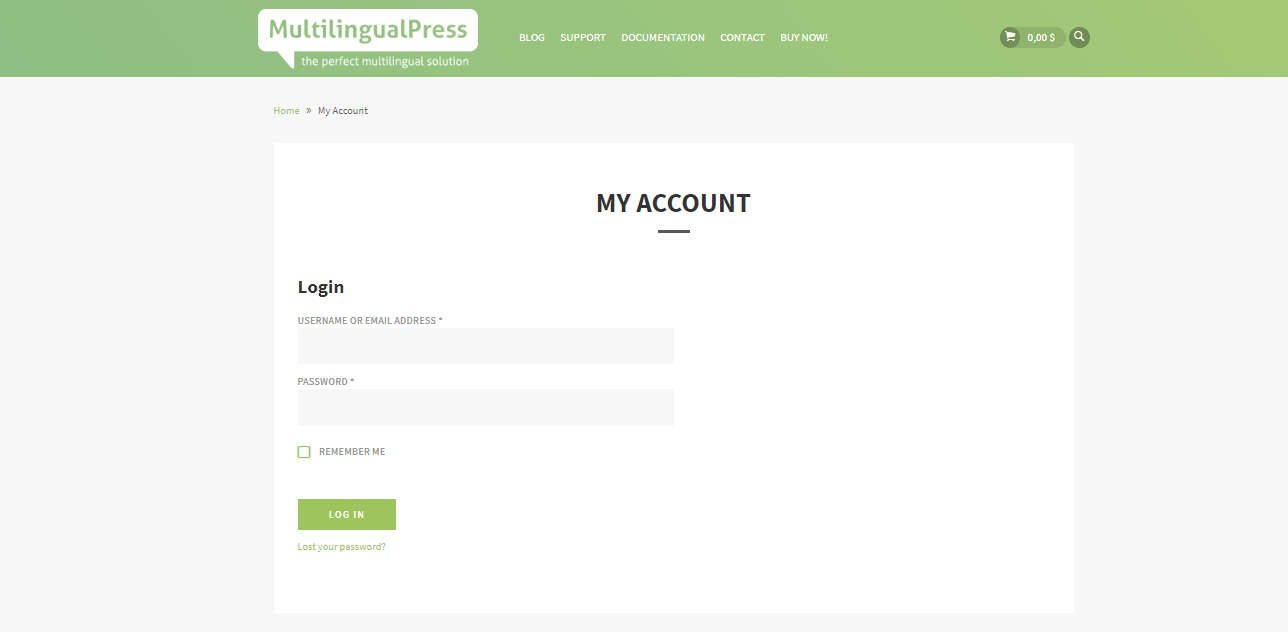Go to the Support page

click(583, 38)
